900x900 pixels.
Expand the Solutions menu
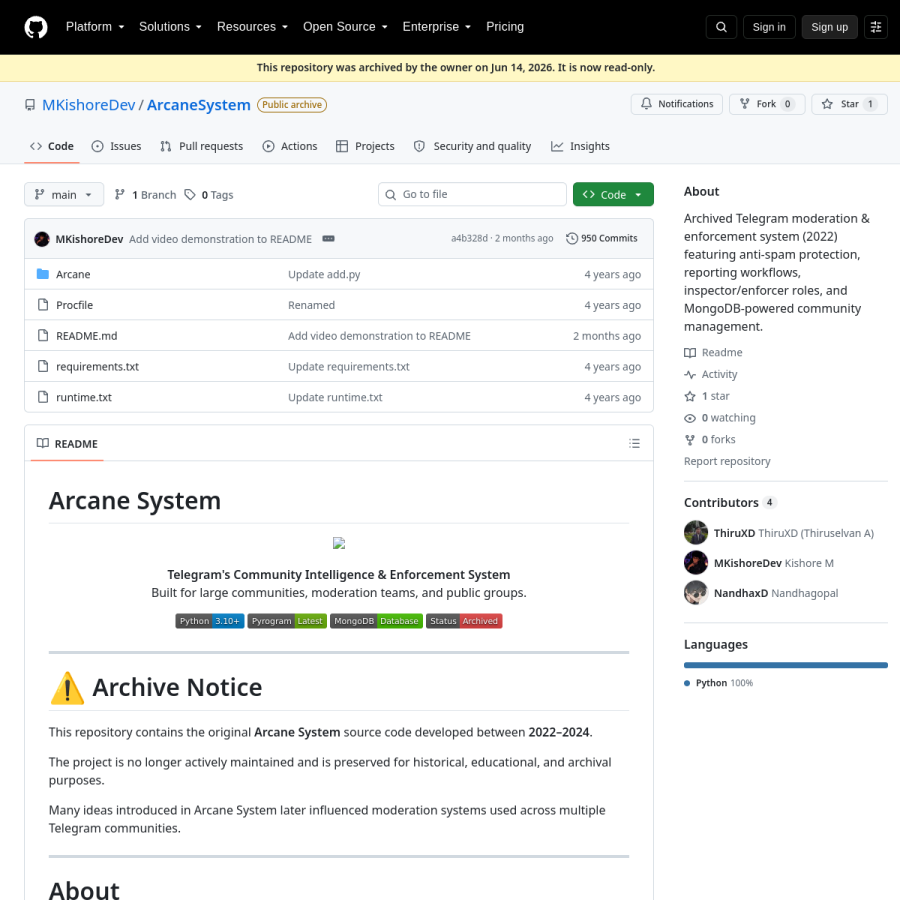[x=170, y=27]
